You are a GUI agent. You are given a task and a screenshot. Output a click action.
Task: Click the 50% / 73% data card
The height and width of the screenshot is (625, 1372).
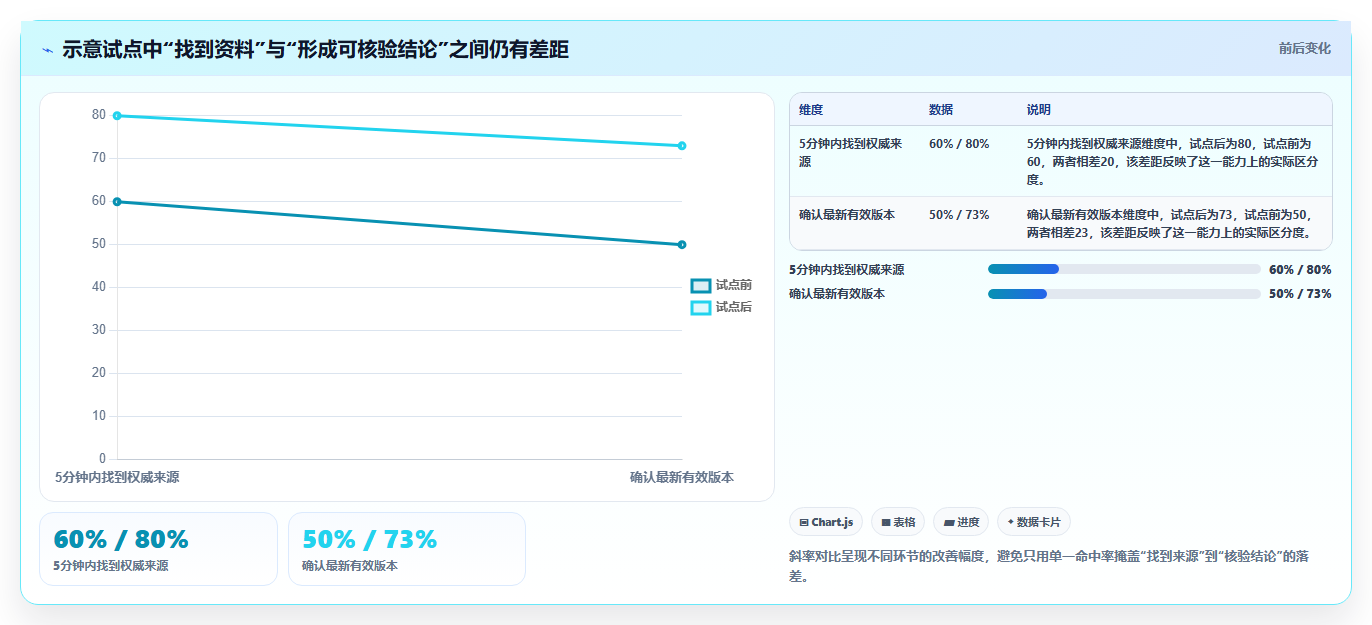(x=407, y=549)
